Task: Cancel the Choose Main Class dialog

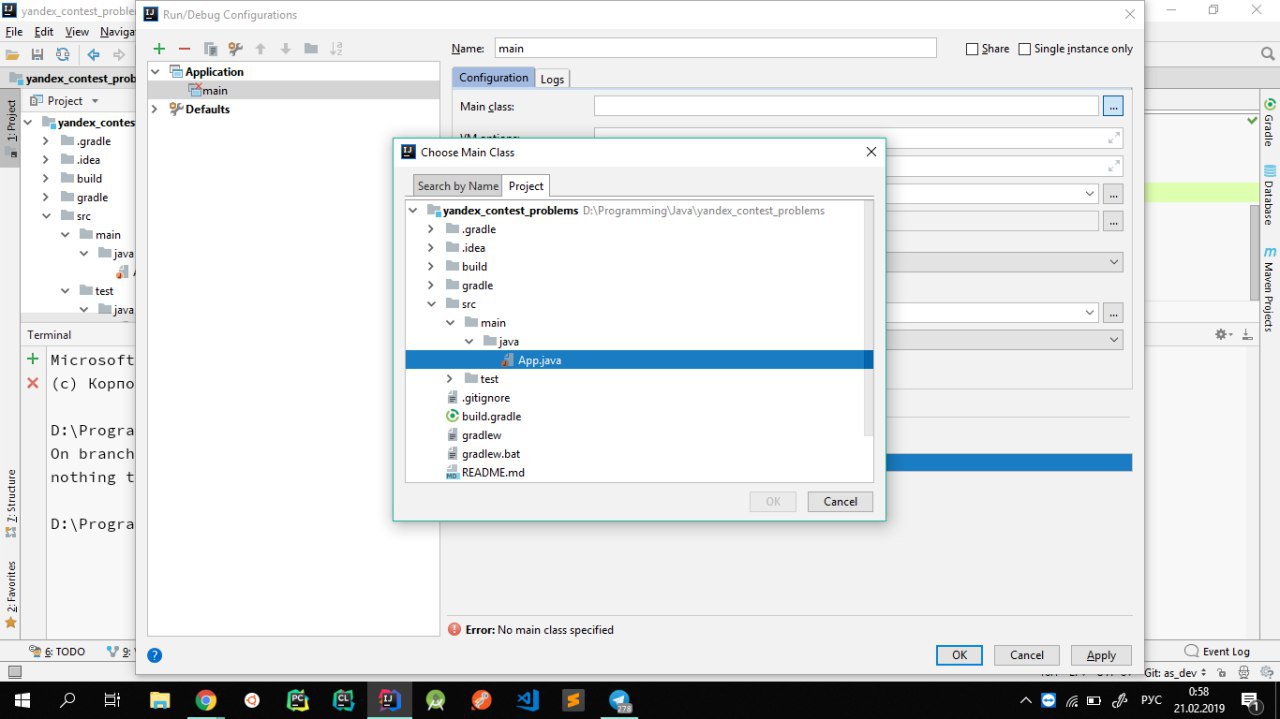Action: point(840,502)
